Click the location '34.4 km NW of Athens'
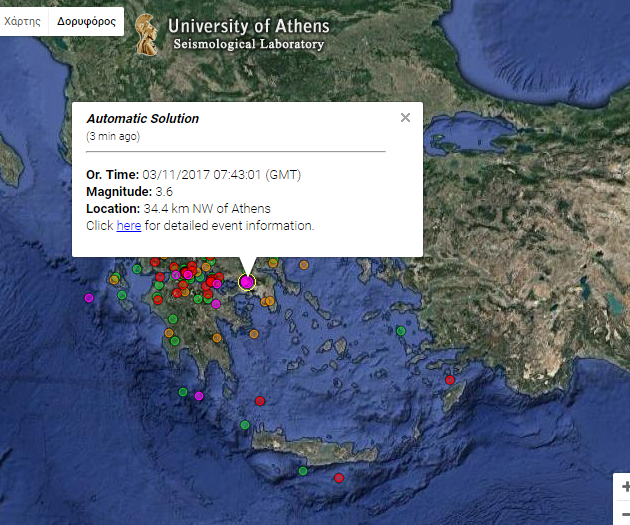Screen dimensions: 630x525 pos(207,208)
